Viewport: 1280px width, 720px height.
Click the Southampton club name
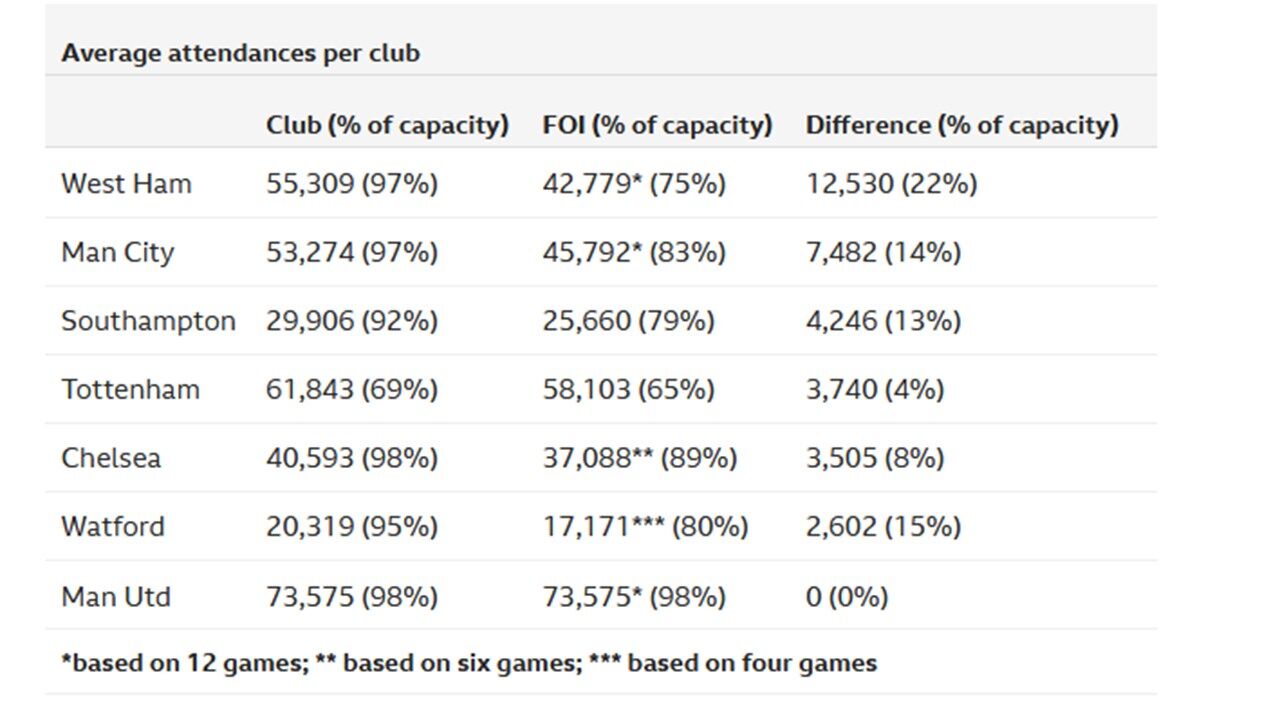pos(148,321)
